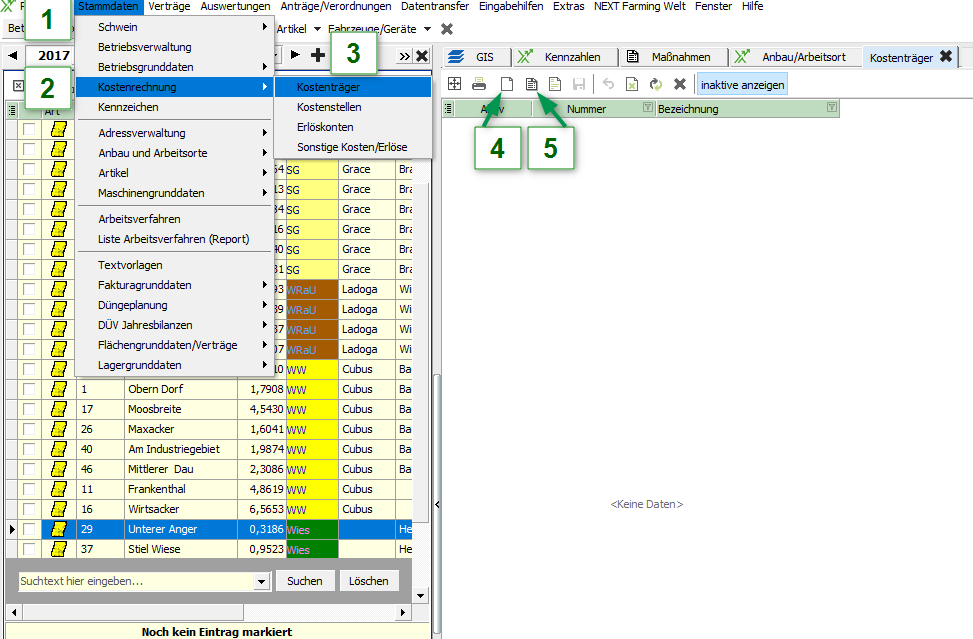973x639 pixels.
Task: Check the Wirtsacker row checkbox
Action: [x=30, y=509]
